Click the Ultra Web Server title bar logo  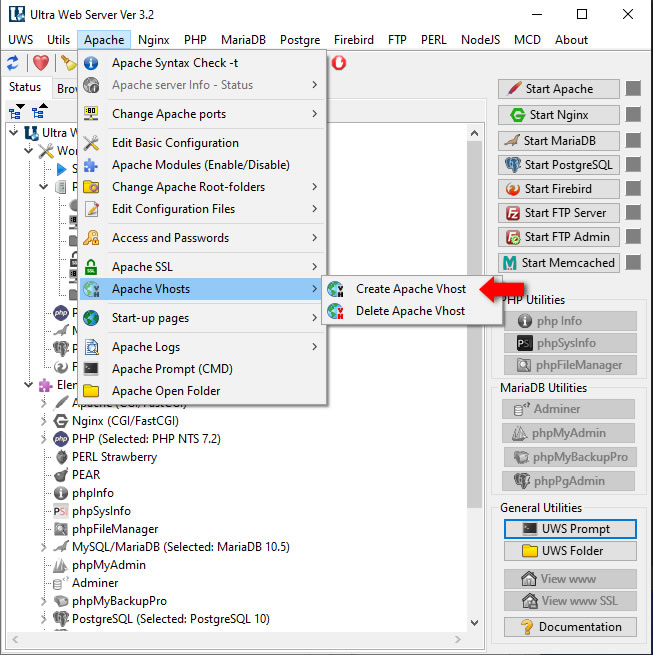pyautogui.click(x=17, y=15)
